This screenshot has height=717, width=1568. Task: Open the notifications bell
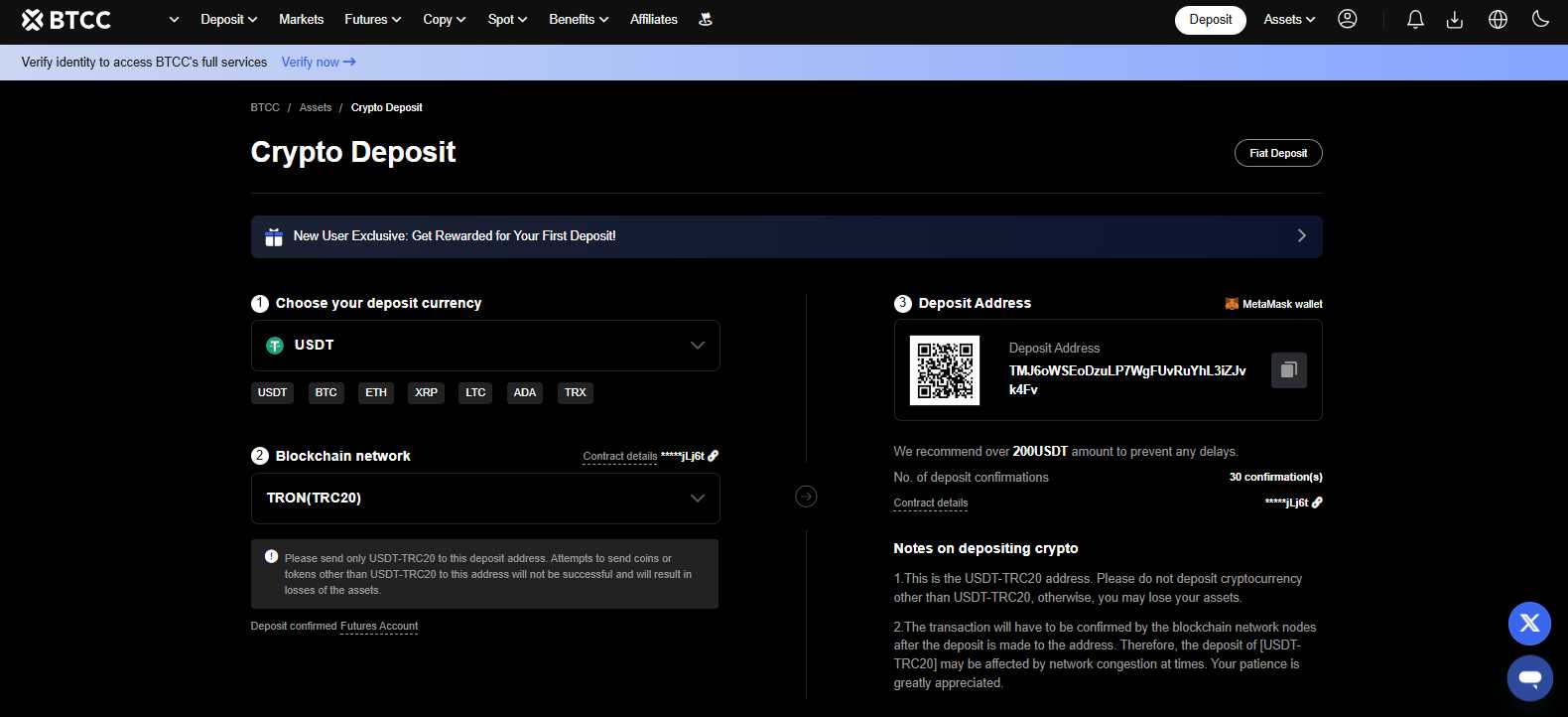point(1416,19)
